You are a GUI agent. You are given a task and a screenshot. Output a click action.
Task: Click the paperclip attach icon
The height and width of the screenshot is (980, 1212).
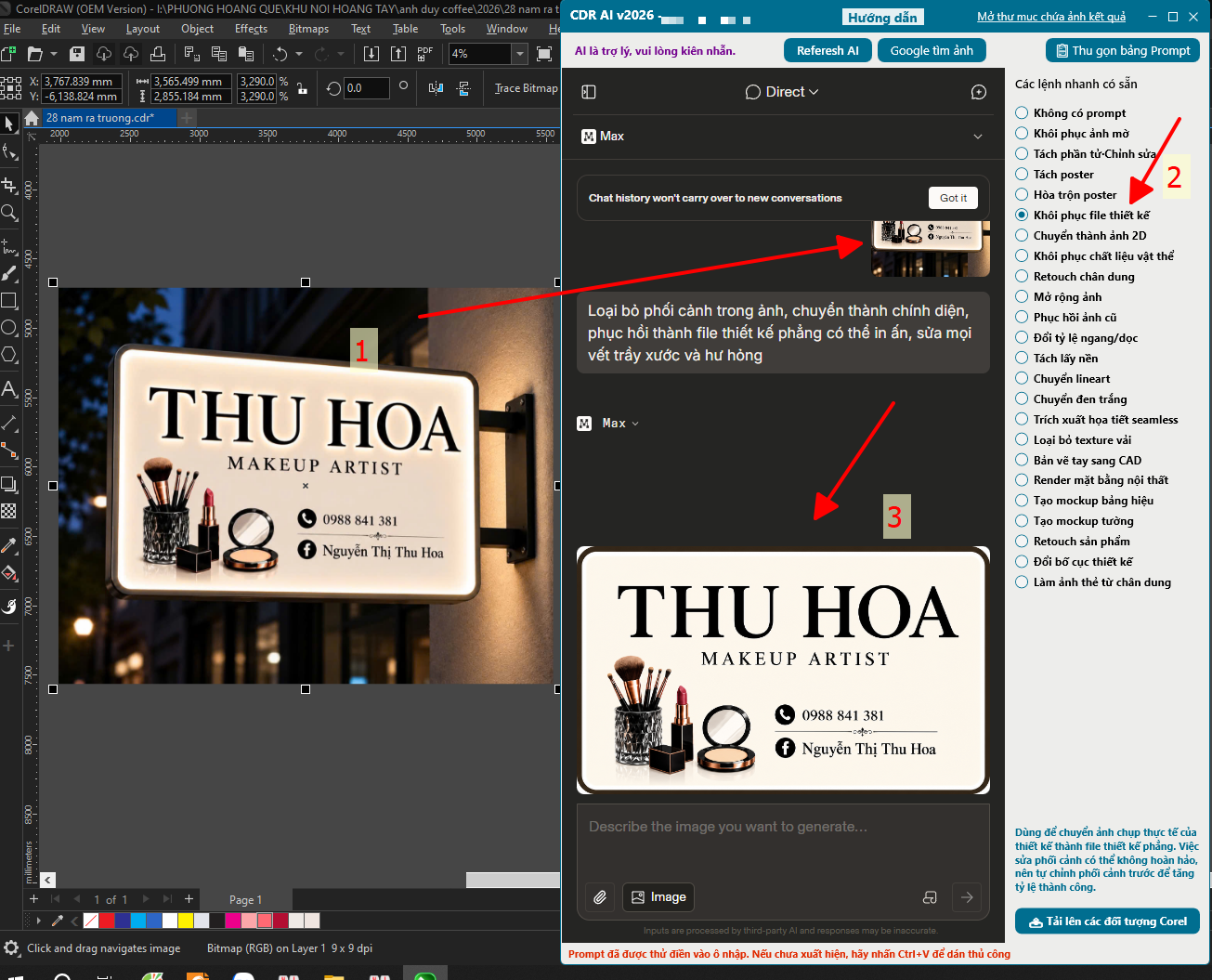click(600, 897)
